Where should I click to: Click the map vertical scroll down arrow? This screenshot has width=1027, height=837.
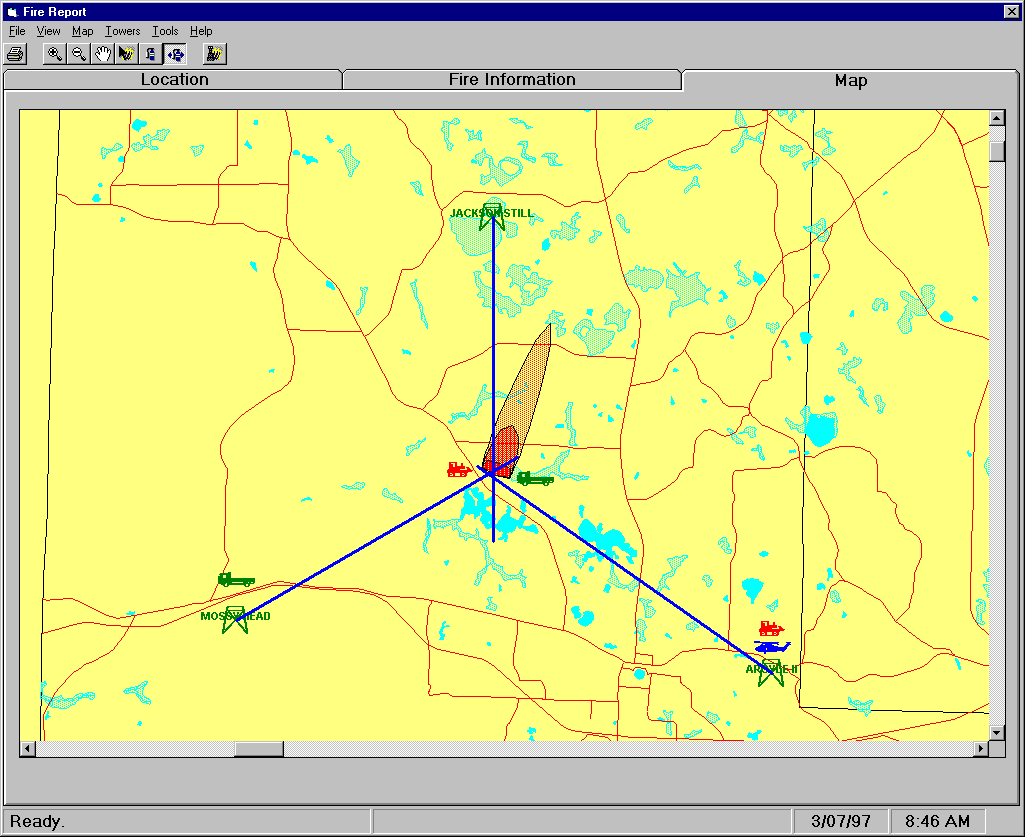[x=997, y=732]
